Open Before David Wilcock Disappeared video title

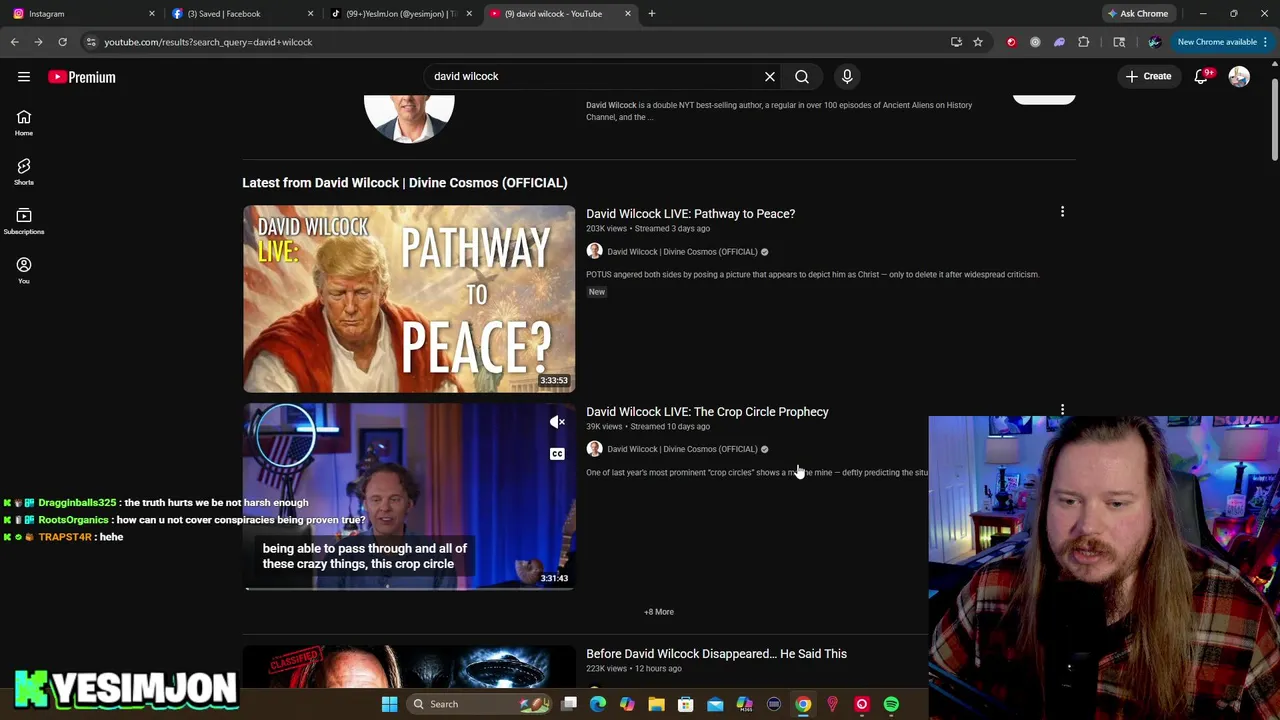coord(716,653)
